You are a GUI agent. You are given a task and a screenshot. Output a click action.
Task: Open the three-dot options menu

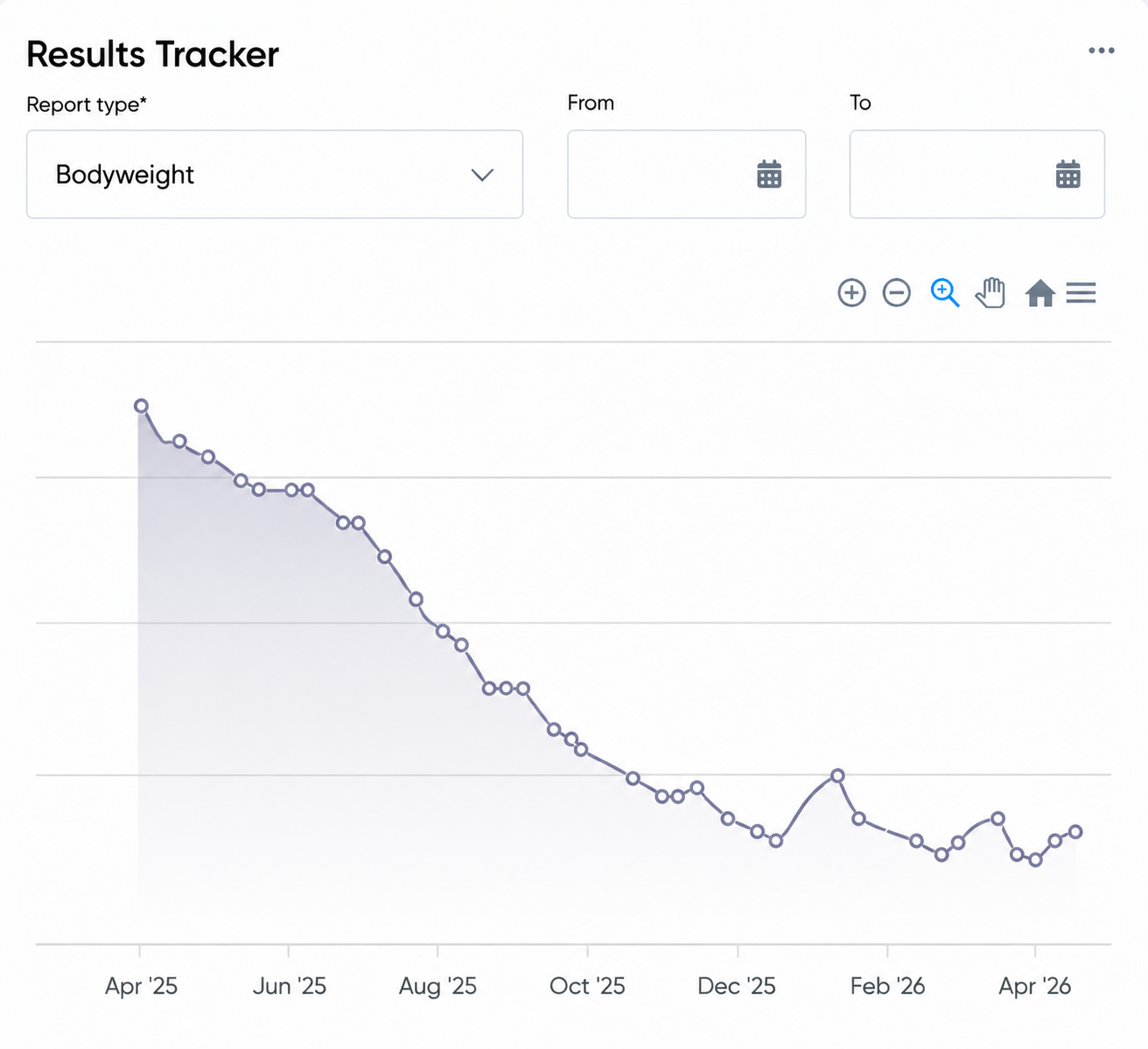click(x=1102, y=51)
